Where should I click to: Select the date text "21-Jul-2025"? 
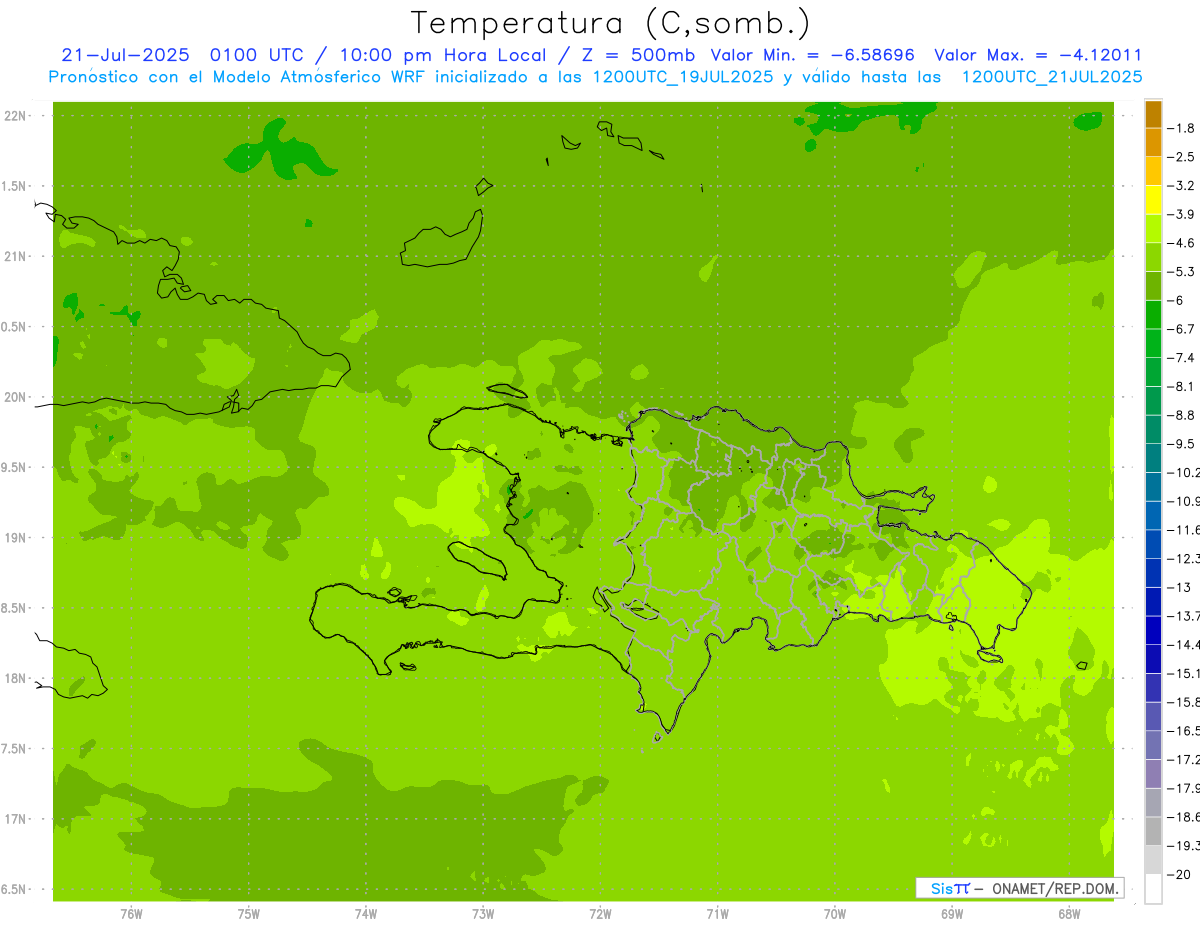[x=127, y=55]
